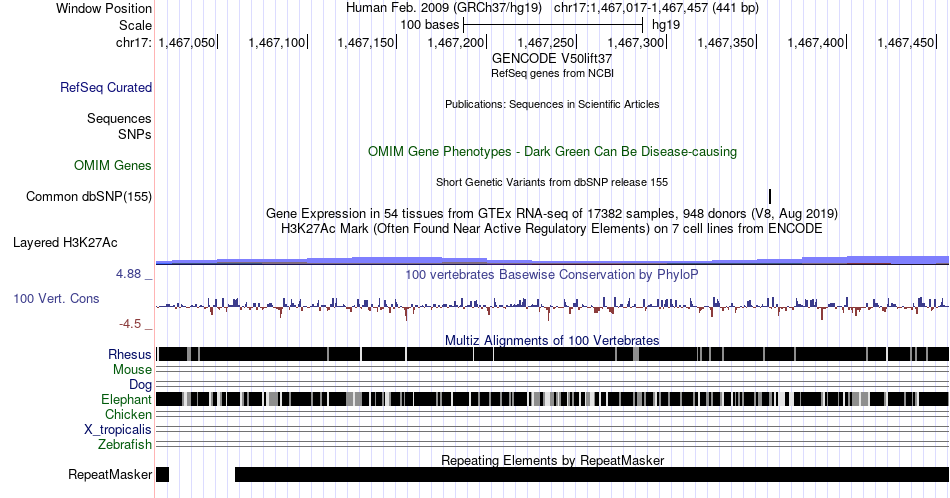The width and height of the screenshot is (950, 498).
Task: Select the Dog alignment row label
Action: pyautogui.click(x=141, y=385)
